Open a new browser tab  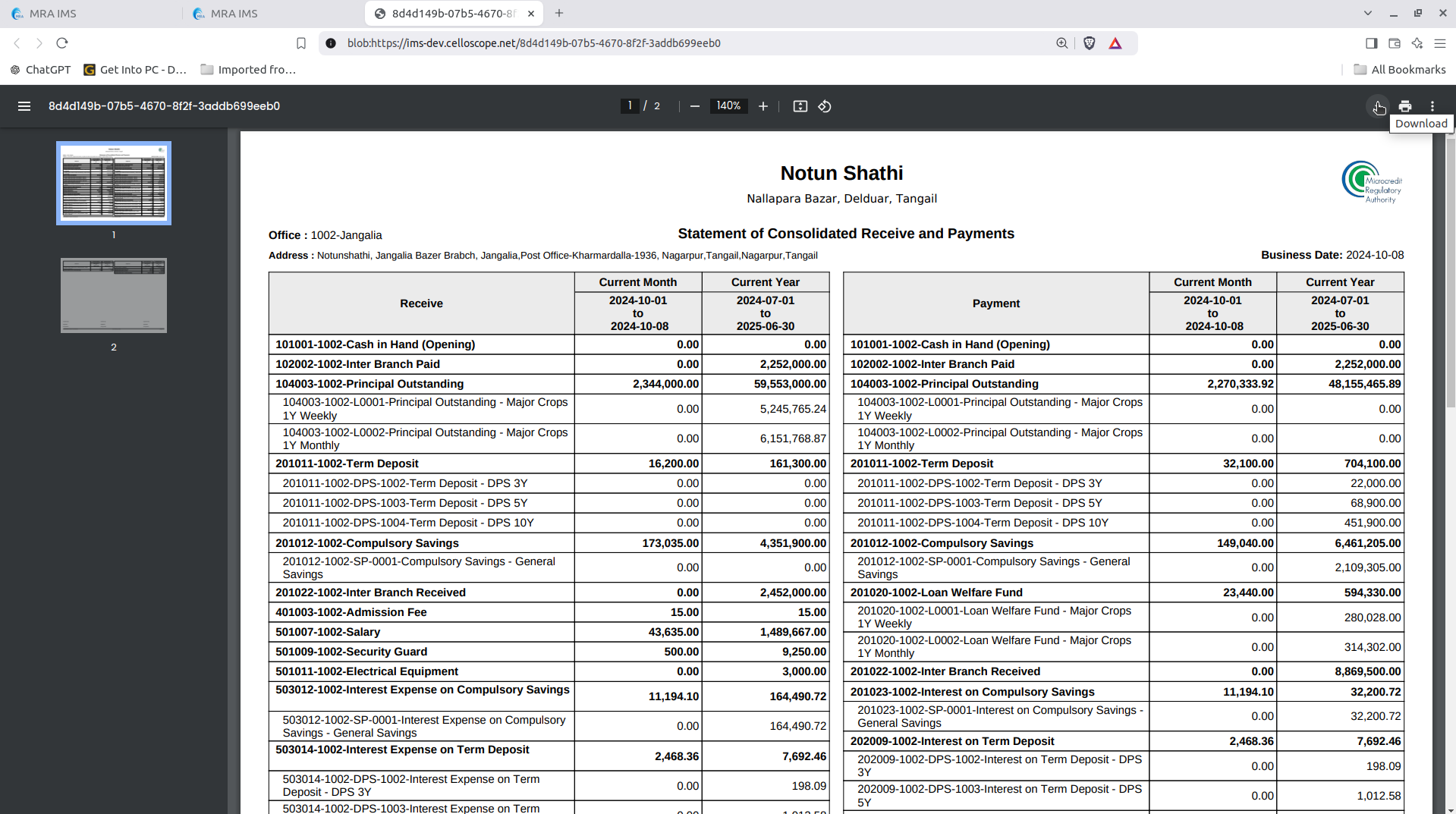pos(559,13)
